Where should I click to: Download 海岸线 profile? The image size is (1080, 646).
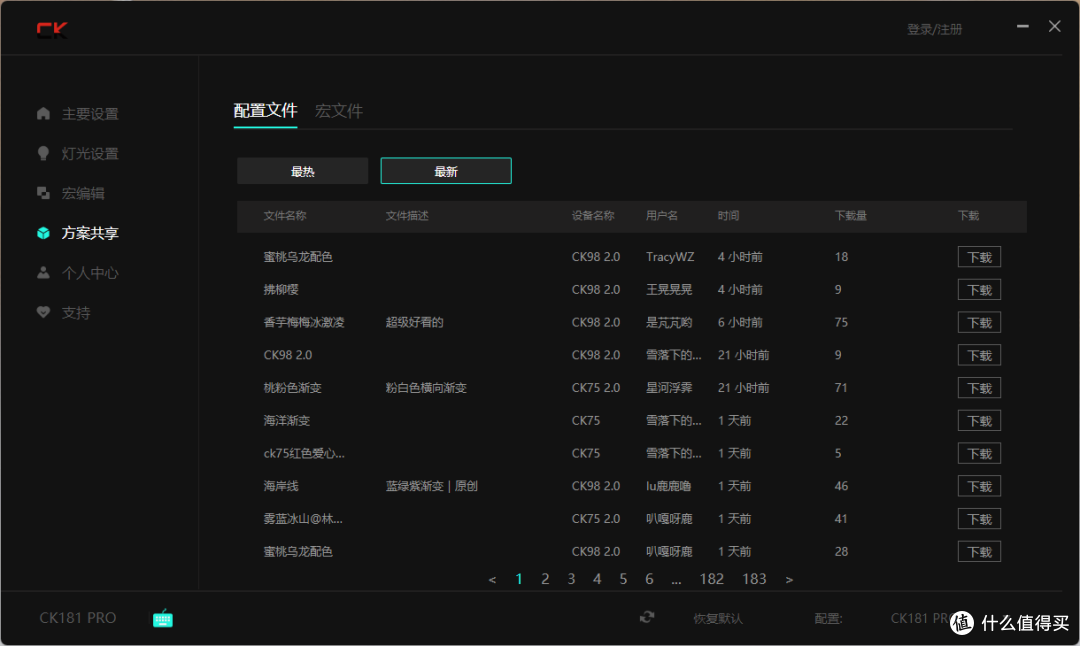coord(979,486)
